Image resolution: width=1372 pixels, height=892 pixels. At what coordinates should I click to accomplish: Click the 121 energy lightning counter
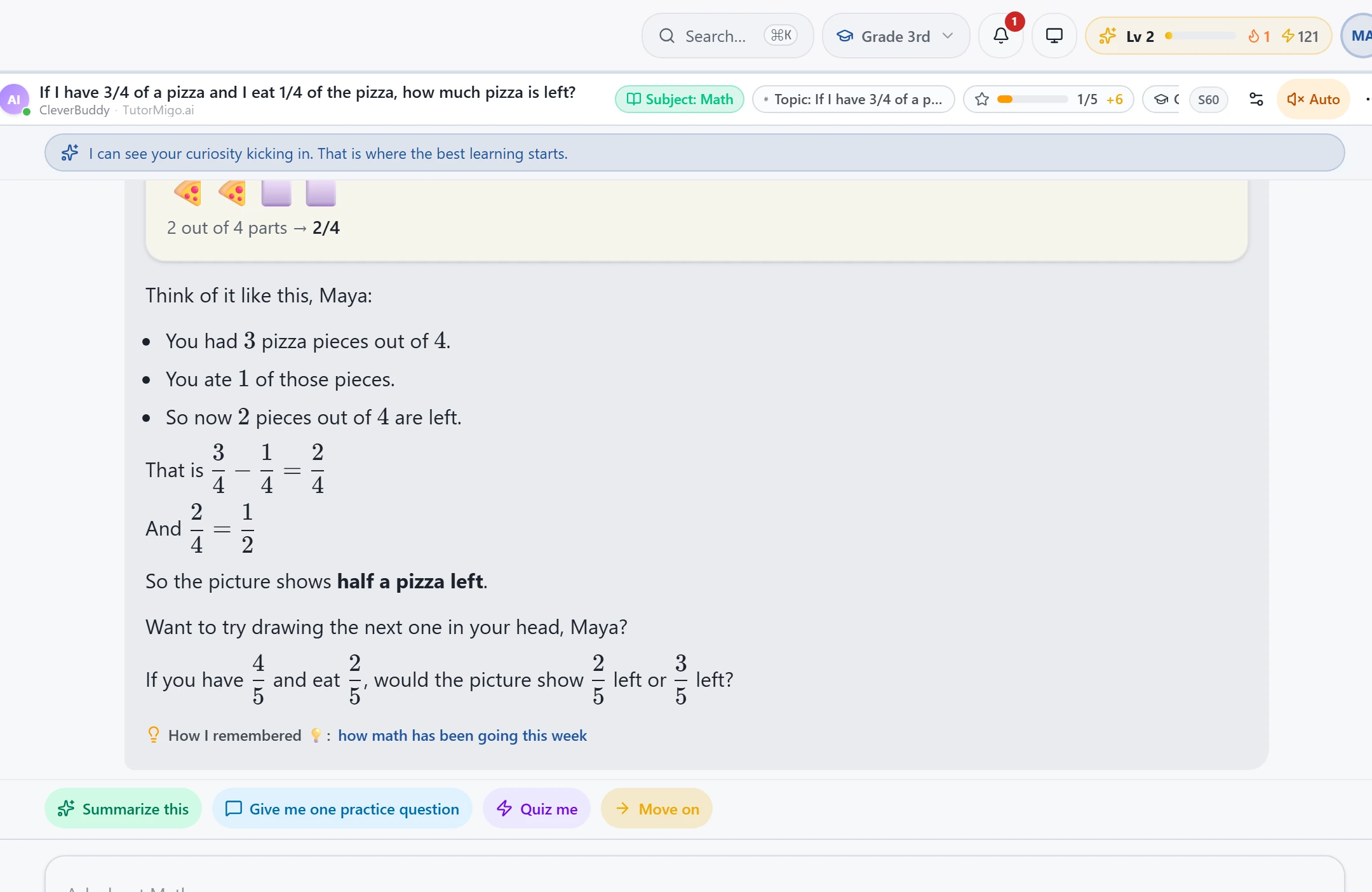point(1300,36)
